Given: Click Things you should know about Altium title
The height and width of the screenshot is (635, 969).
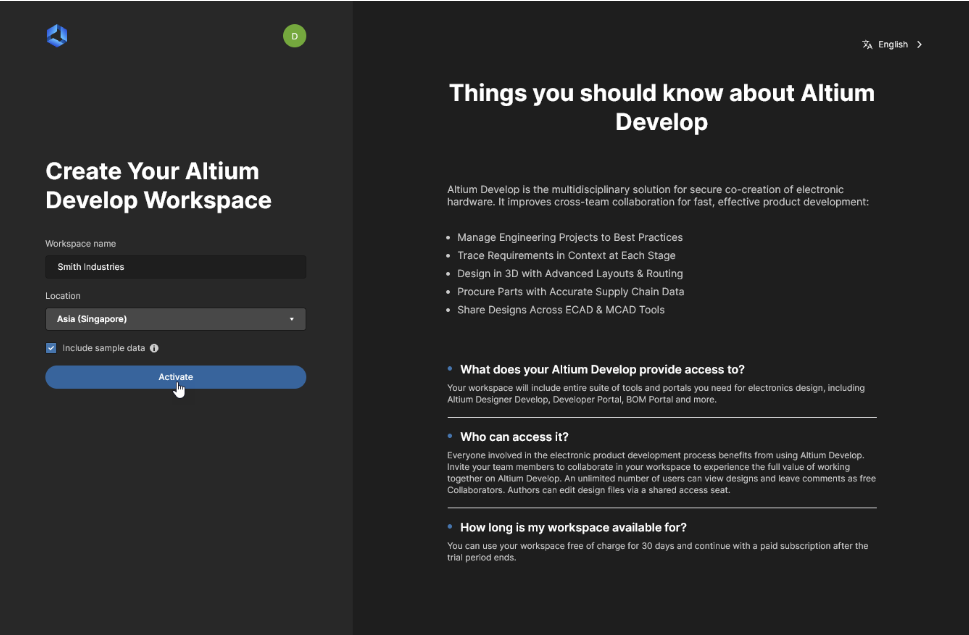Looking at the screenshot, I should pyautogui.click(x=662, y=107).
